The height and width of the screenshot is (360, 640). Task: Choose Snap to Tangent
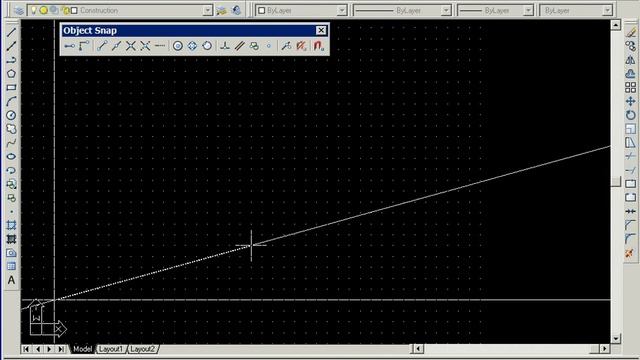coord(207,46)
